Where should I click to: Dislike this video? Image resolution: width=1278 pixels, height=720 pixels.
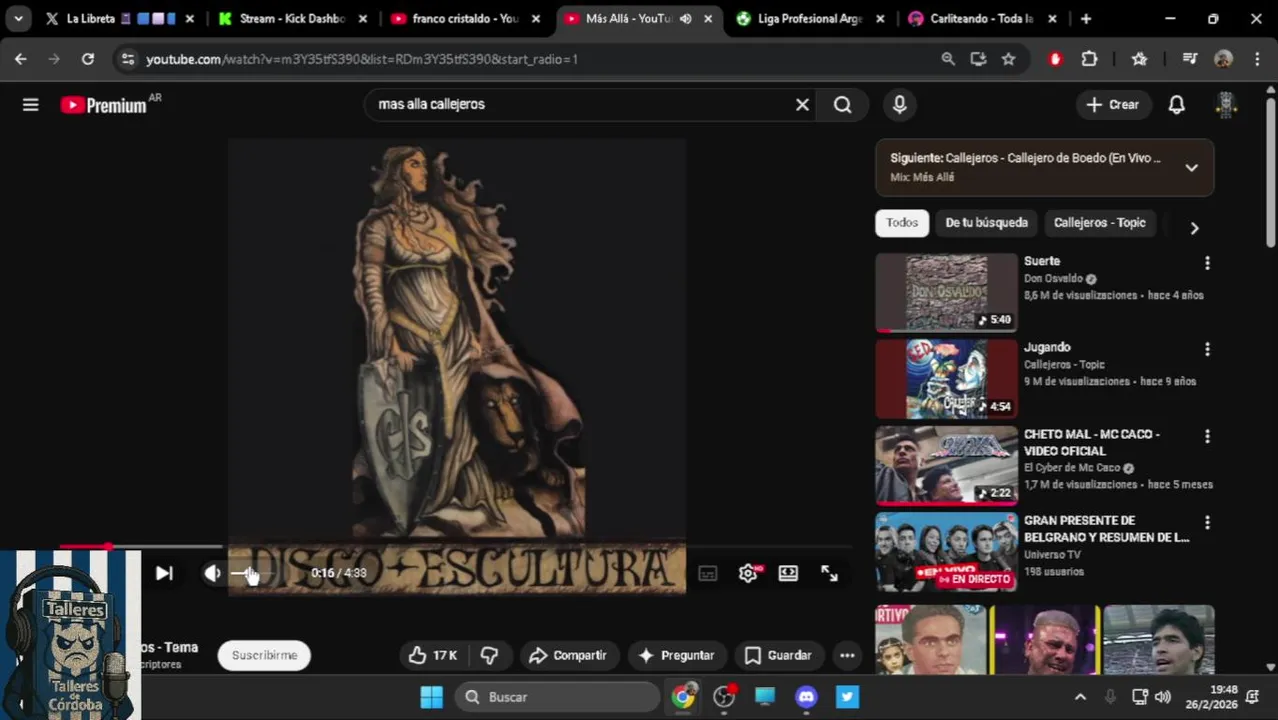coord(489,655)
